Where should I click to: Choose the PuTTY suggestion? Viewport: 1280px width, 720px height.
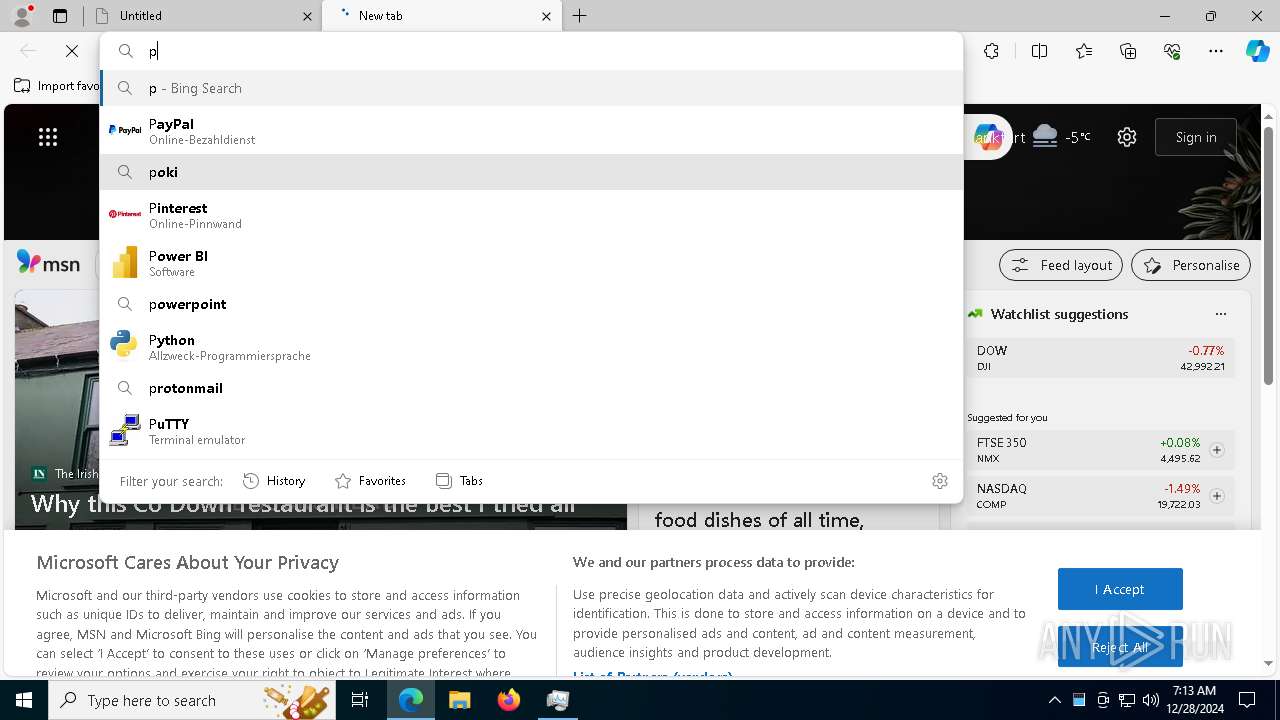[x=532, y=430]
